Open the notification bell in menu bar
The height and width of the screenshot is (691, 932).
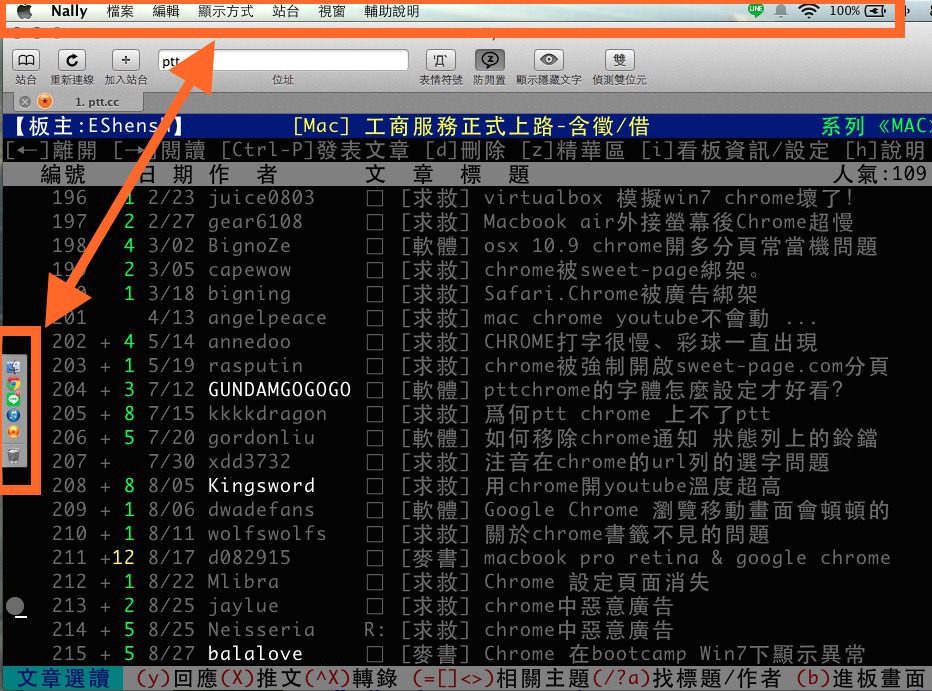point(781,11)
